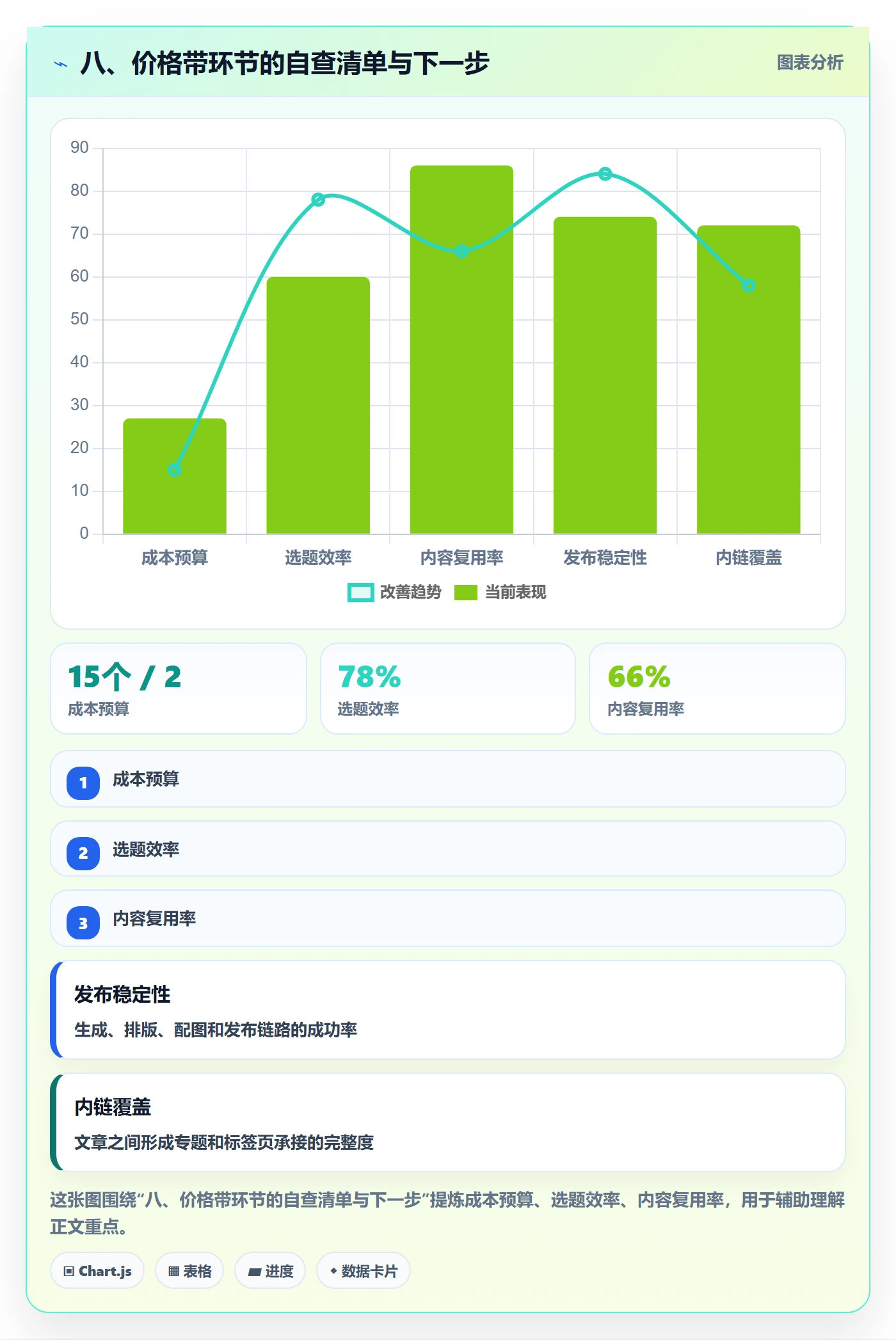Click the grid icon in 表格 chip
Screen dimensions: 896x1340
click(173, 1272)
